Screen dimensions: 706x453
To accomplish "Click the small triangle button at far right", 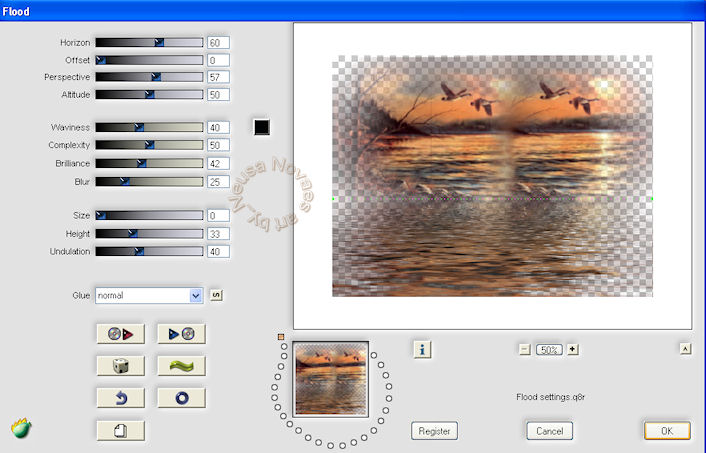I will (685, 349).
